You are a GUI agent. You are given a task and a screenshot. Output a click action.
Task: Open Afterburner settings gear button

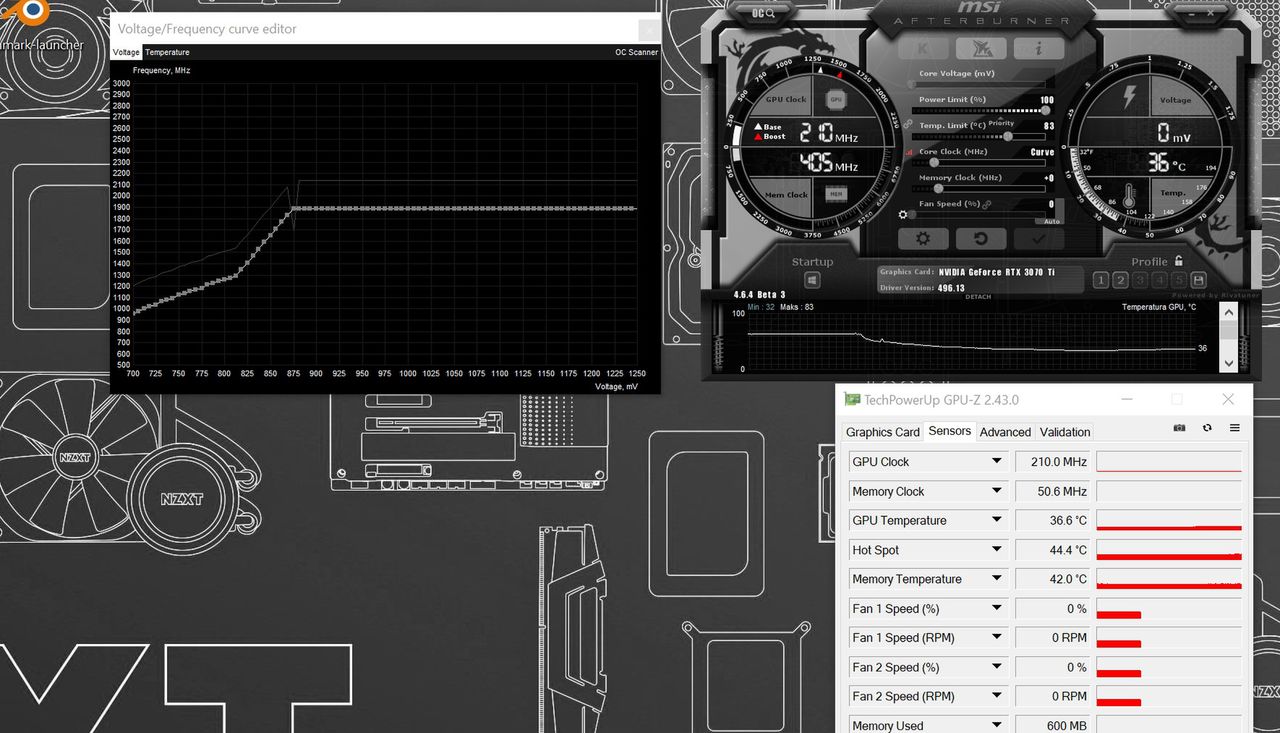[923, 238]
